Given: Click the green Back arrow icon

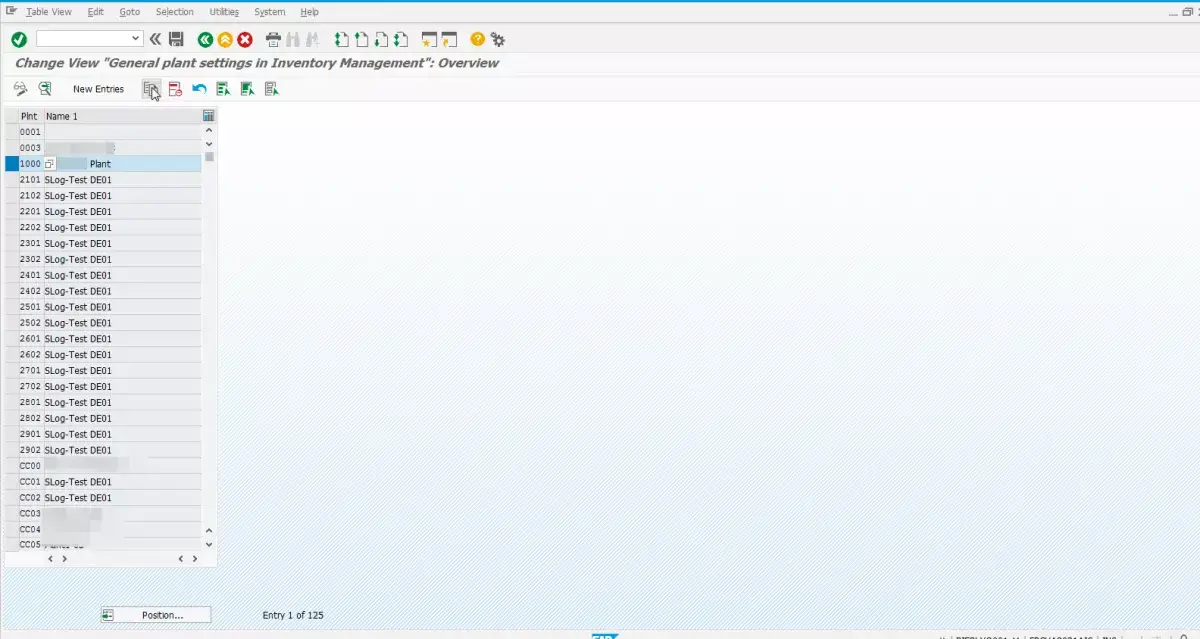Looking at the screenshot, I should click(x=205, y=39).
